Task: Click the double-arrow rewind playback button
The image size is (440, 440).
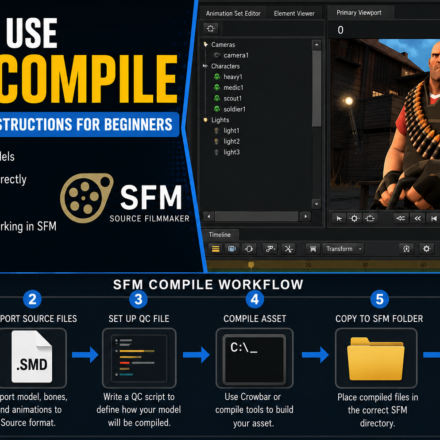Action: coord(417,218)
